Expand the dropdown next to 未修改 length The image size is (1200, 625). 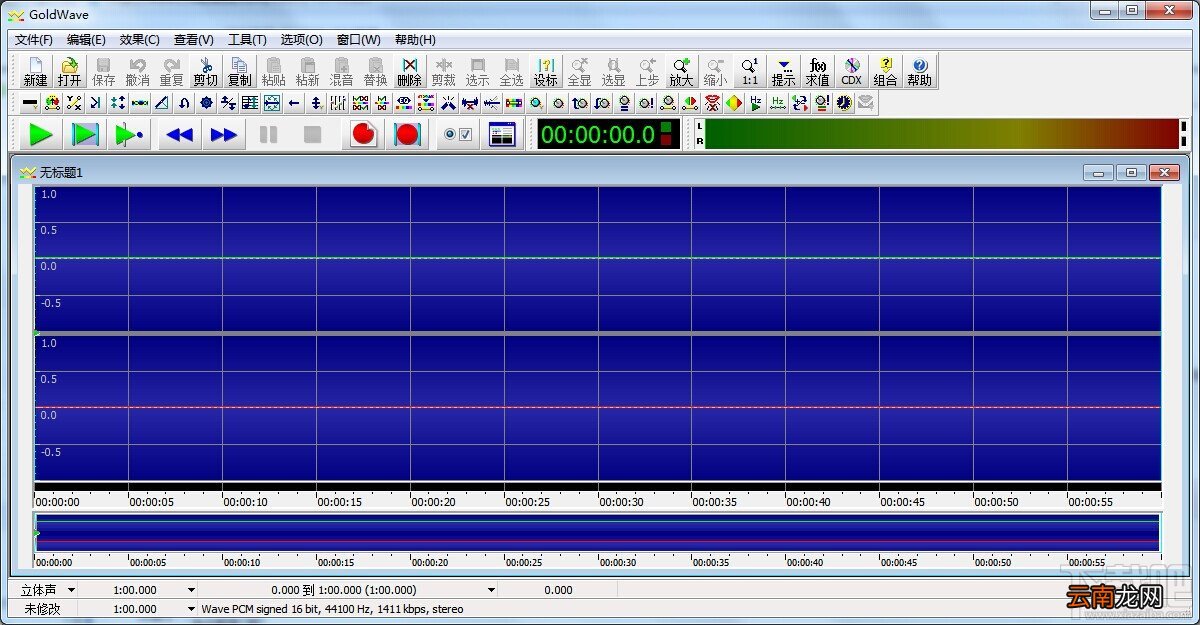191,608
